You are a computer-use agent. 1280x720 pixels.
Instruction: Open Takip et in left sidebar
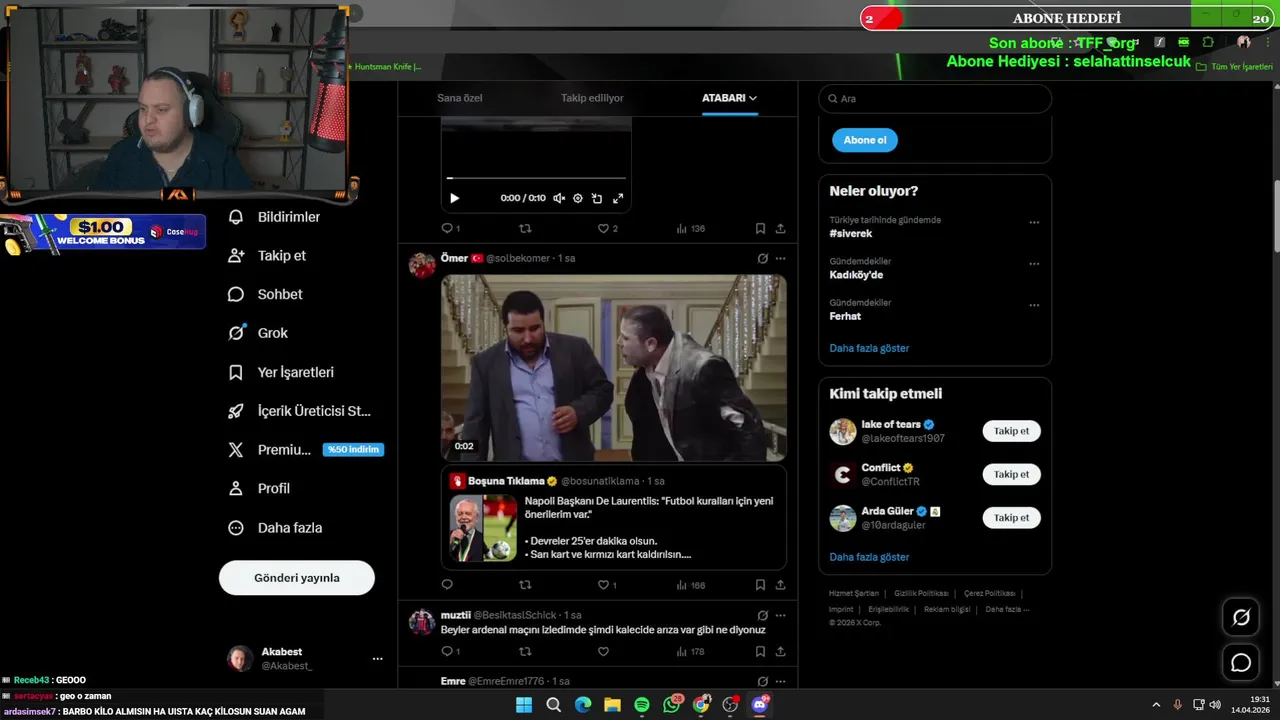tap(267, 256)
